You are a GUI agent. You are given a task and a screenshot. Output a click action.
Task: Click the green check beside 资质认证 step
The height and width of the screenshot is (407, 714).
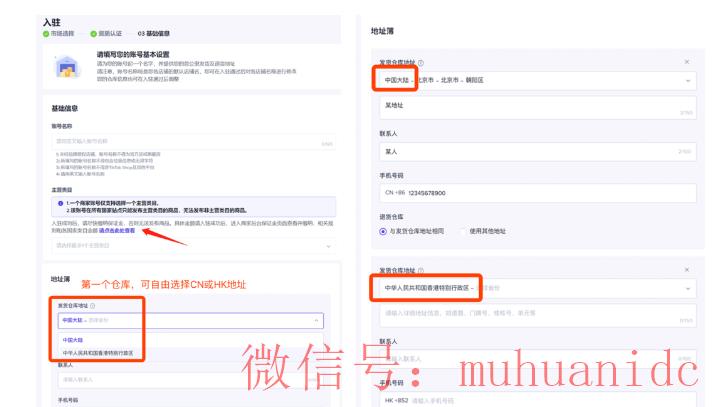[93, 34]
